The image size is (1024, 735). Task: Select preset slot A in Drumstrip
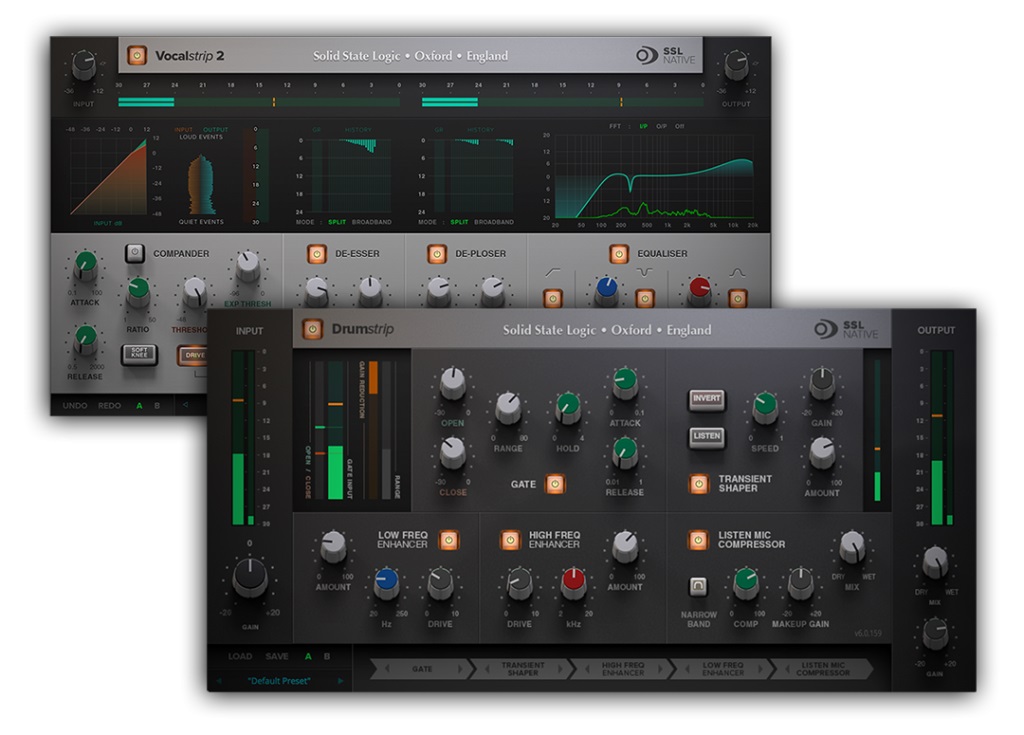coord(308,656)
